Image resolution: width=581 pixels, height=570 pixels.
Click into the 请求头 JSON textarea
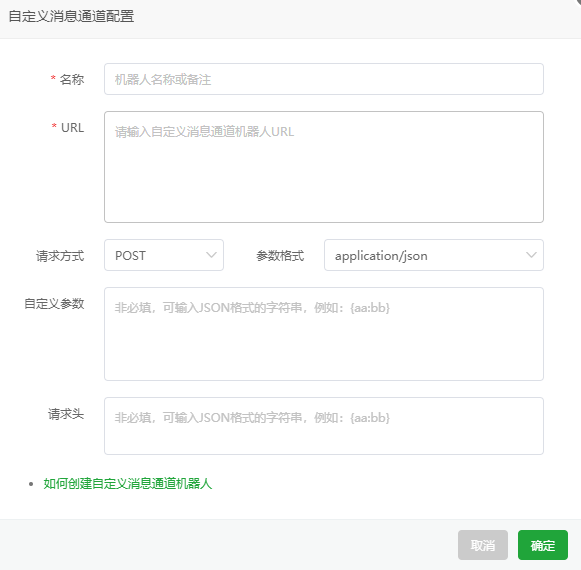(x=324, y=426)
